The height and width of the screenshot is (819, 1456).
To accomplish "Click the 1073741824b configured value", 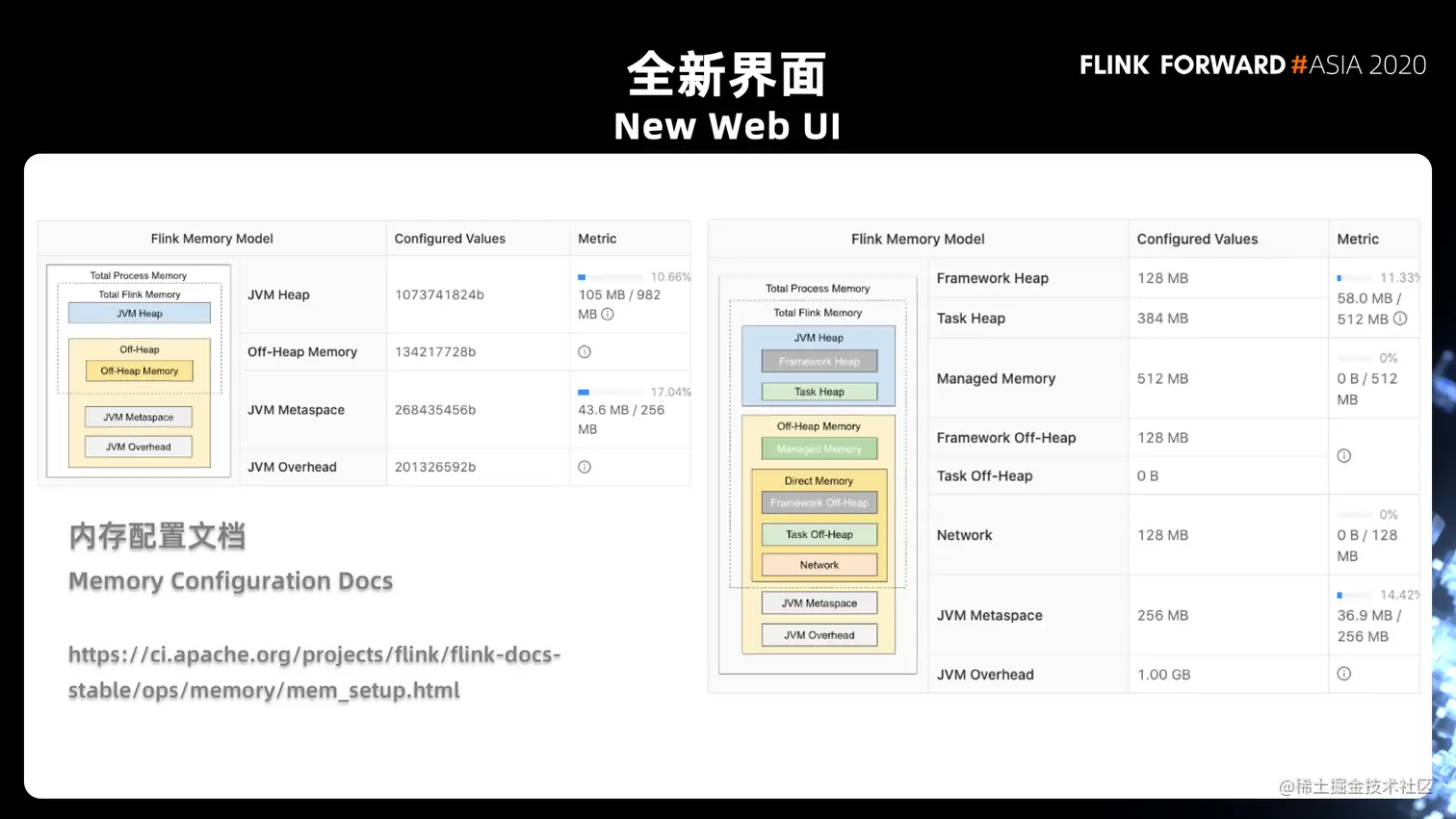I will (439, 294).
